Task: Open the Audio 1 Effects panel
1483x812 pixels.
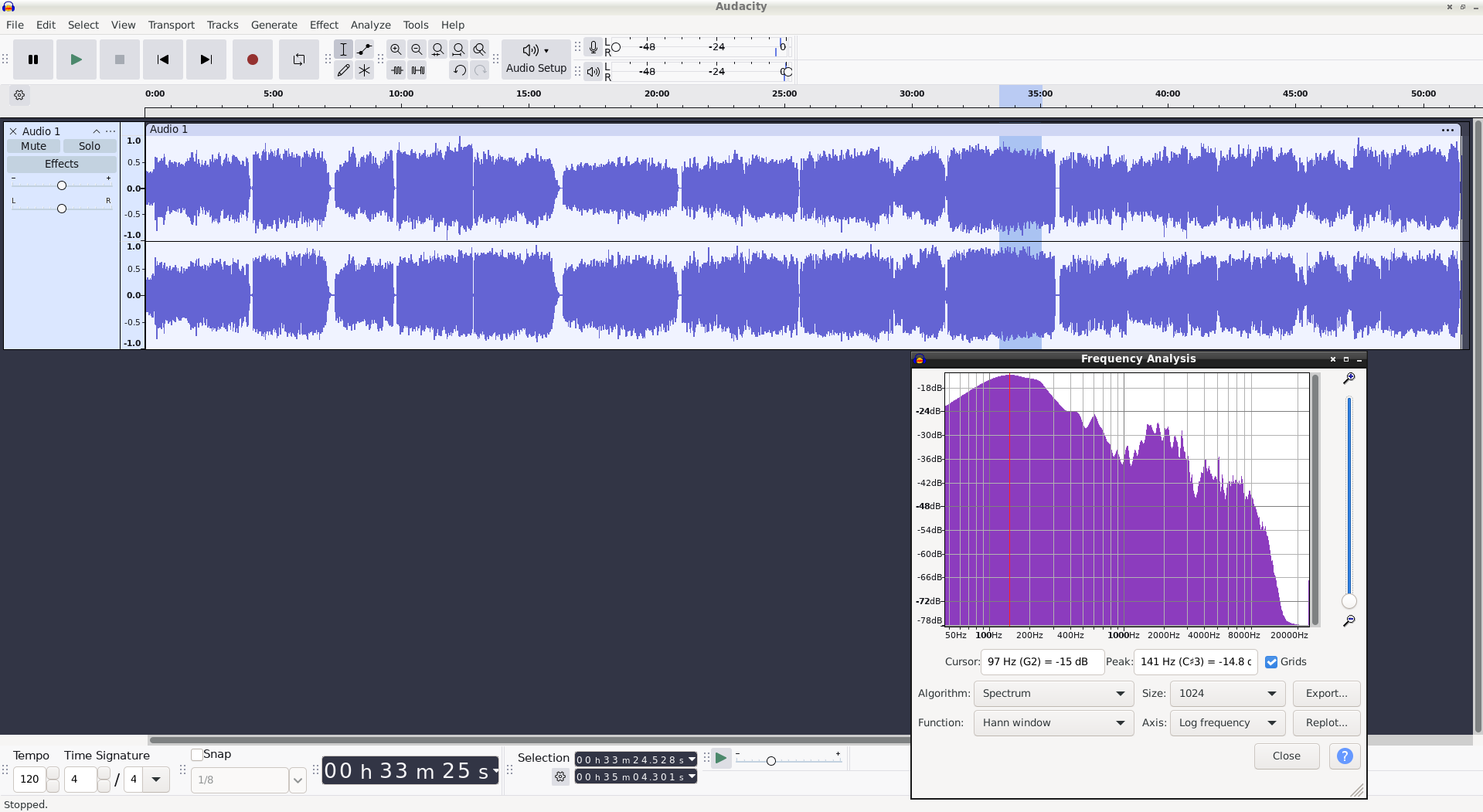Action: [x=62, y=164]
